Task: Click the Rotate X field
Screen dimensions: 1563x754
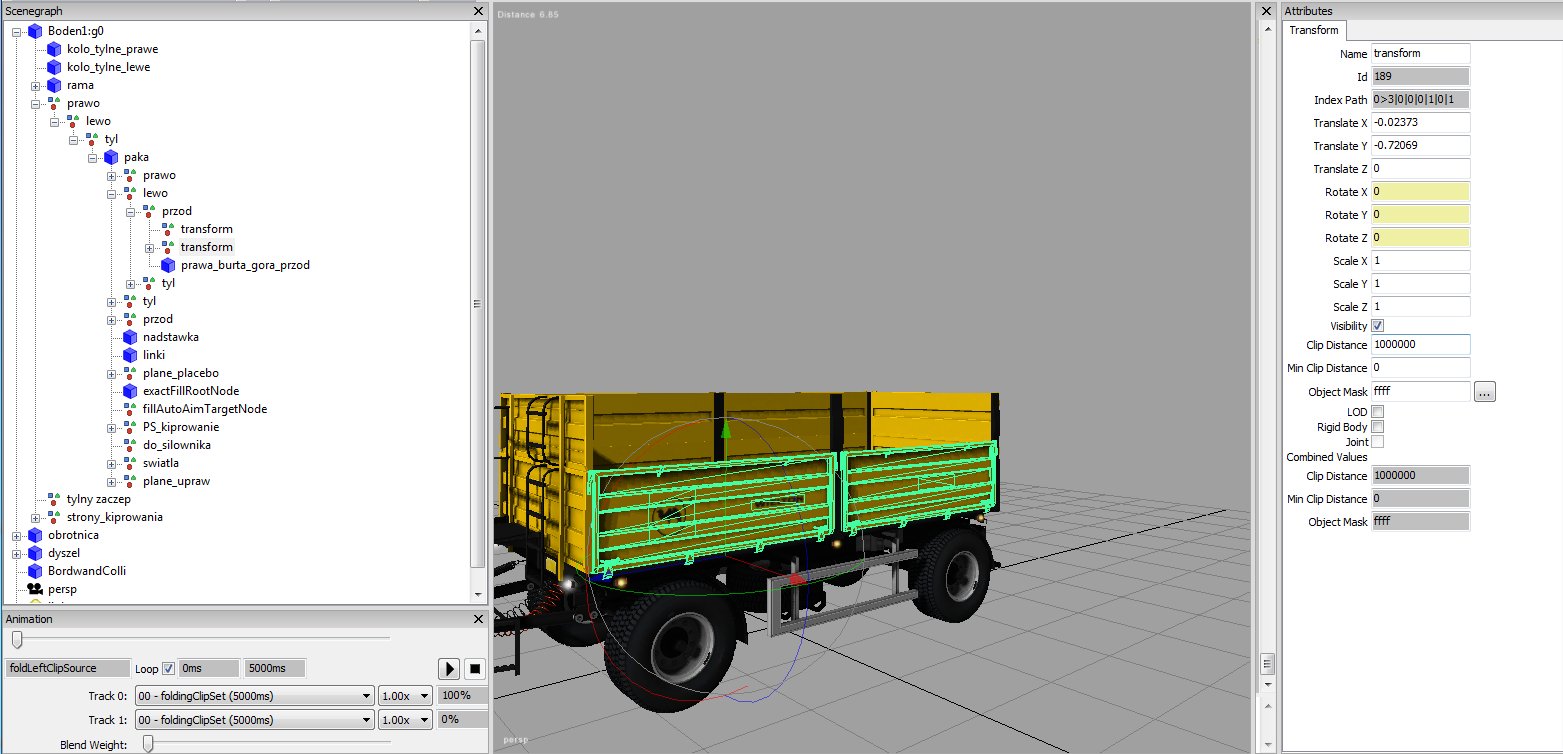Action: (x=1420, y=192)
